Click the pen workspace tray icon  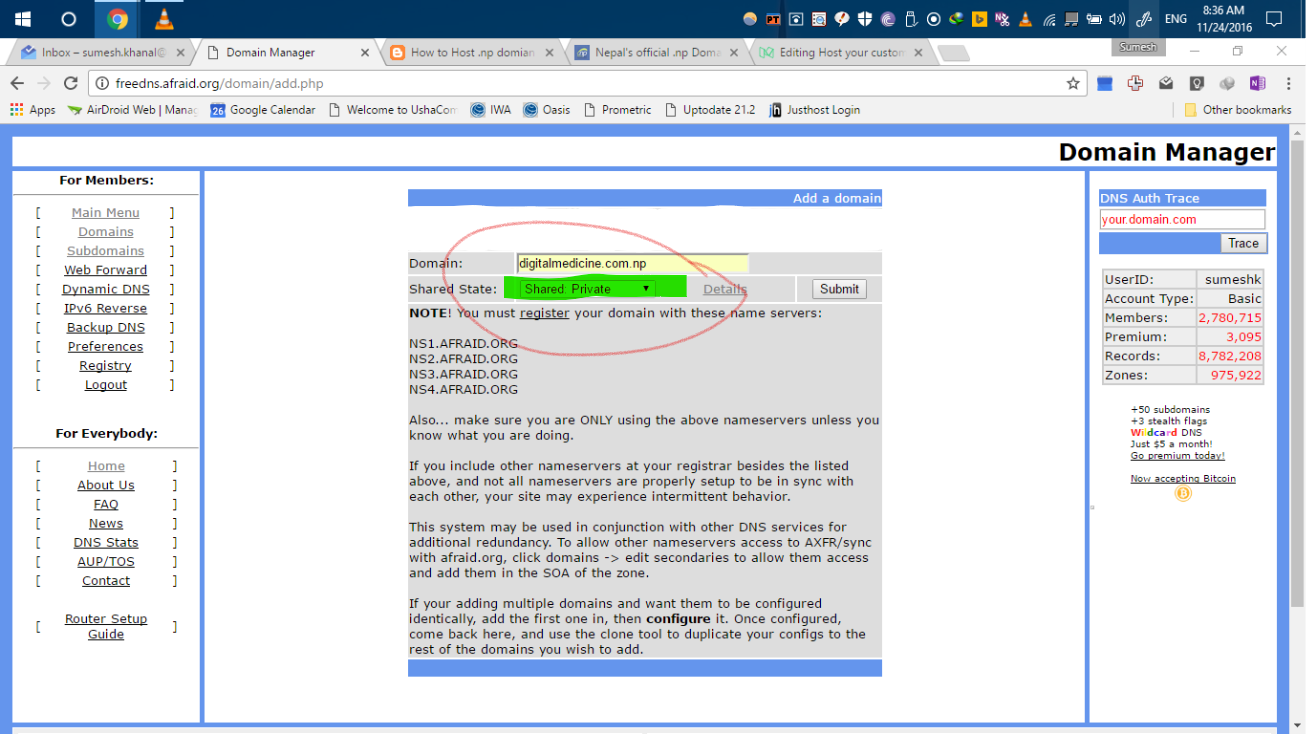pyautogui.click(x=1143, y=19)
